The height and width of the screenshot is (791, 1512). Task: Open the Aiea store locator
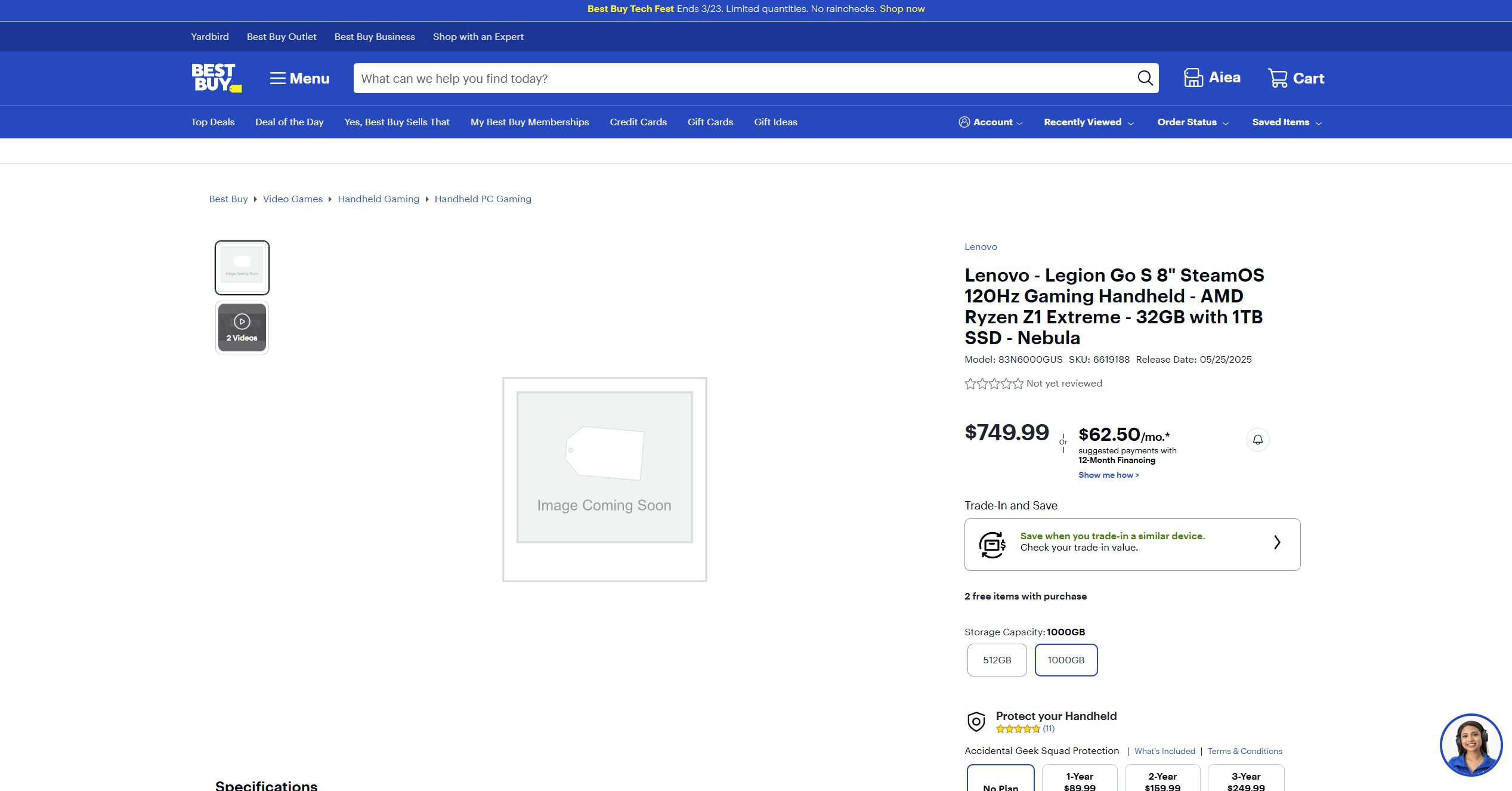1212,78
